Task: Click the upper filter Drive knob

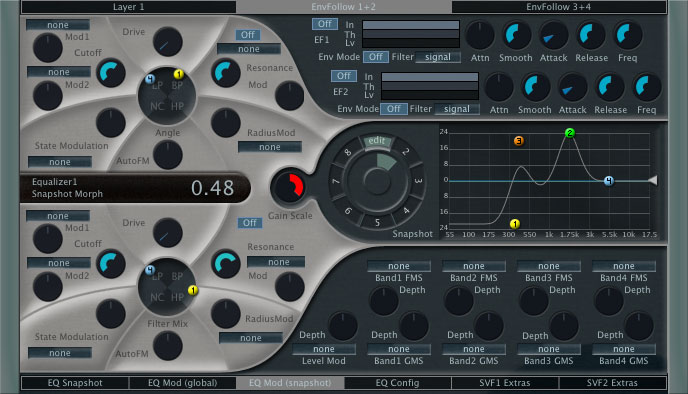Action: (x=168, y=42)
